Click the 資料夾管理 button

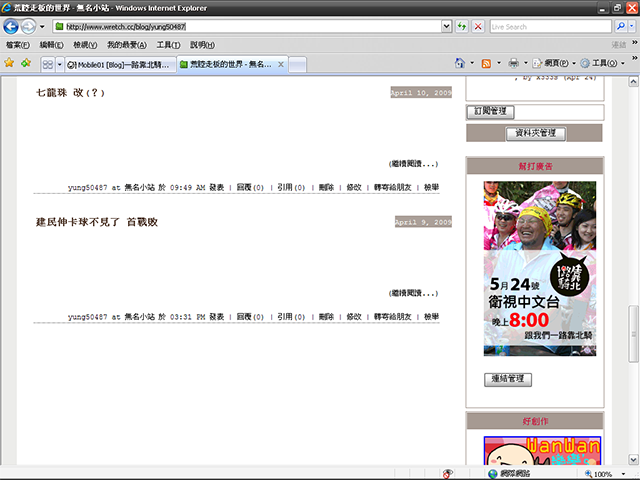536,133
